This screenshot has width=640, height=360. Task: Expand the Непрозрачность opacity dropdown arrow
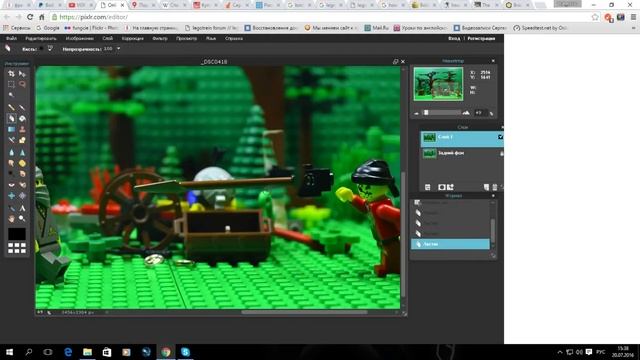coord(118,49)
